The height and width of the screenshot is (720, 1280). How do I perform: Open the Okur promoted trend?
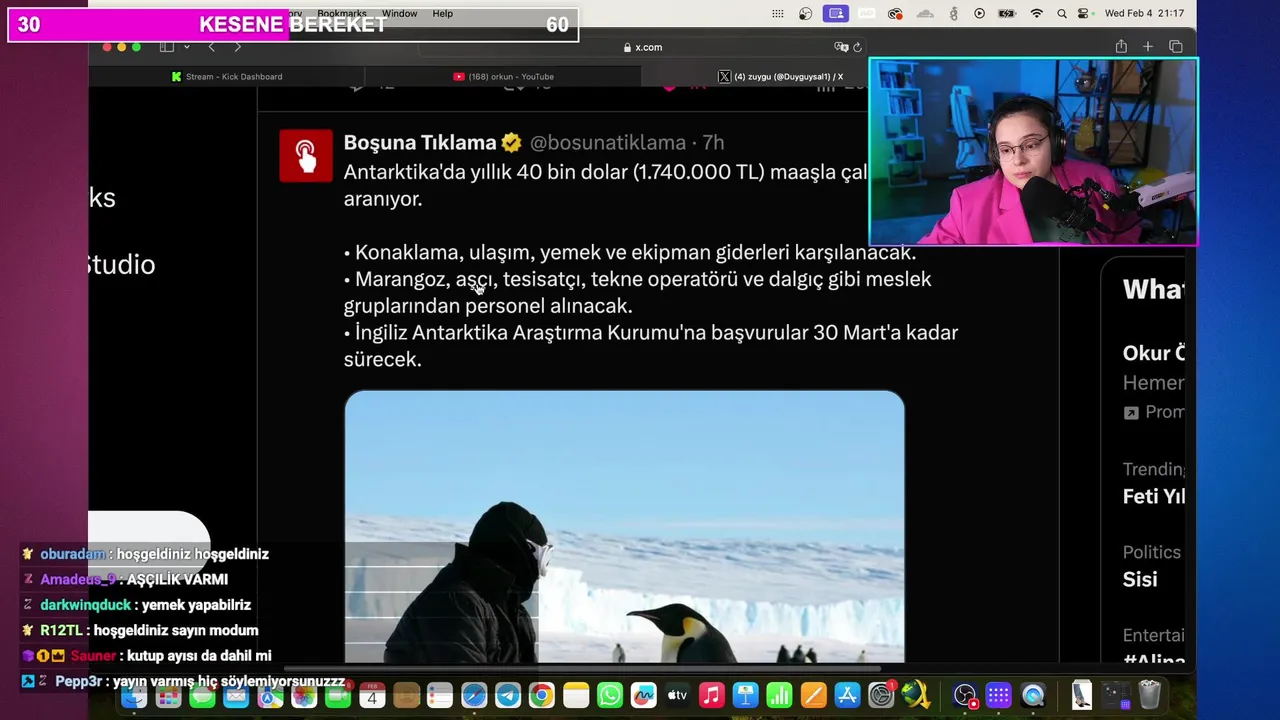click(1153, 353)
